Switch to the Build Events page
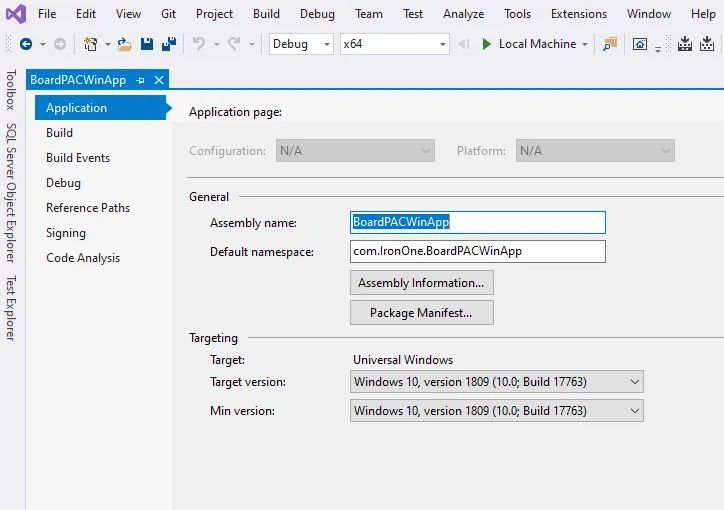The height and width of the screenshot is (510, 724). click(x=78, y=158)
